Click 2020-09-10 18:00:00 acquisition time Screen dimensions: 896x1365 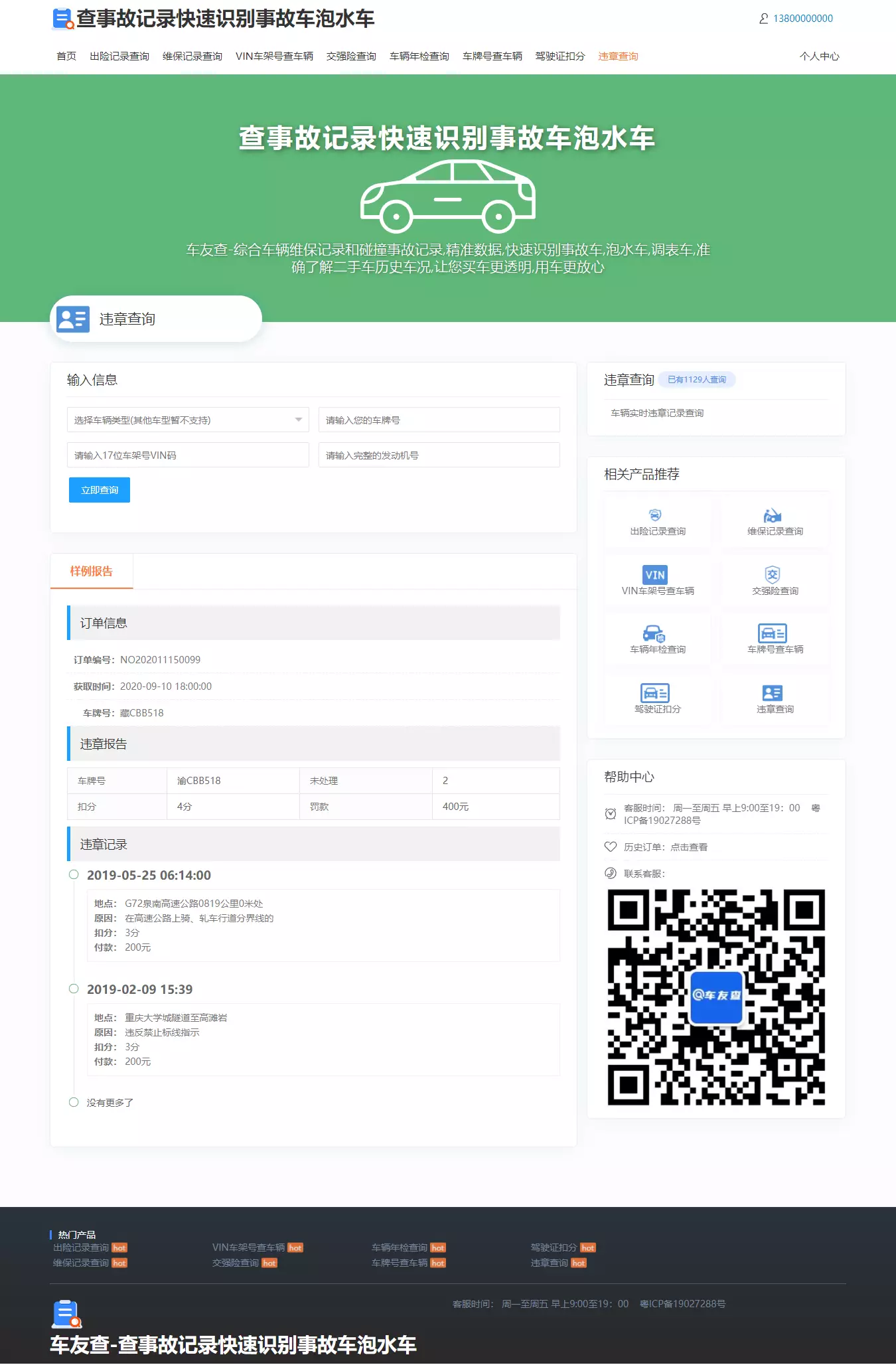click(166, 686)
